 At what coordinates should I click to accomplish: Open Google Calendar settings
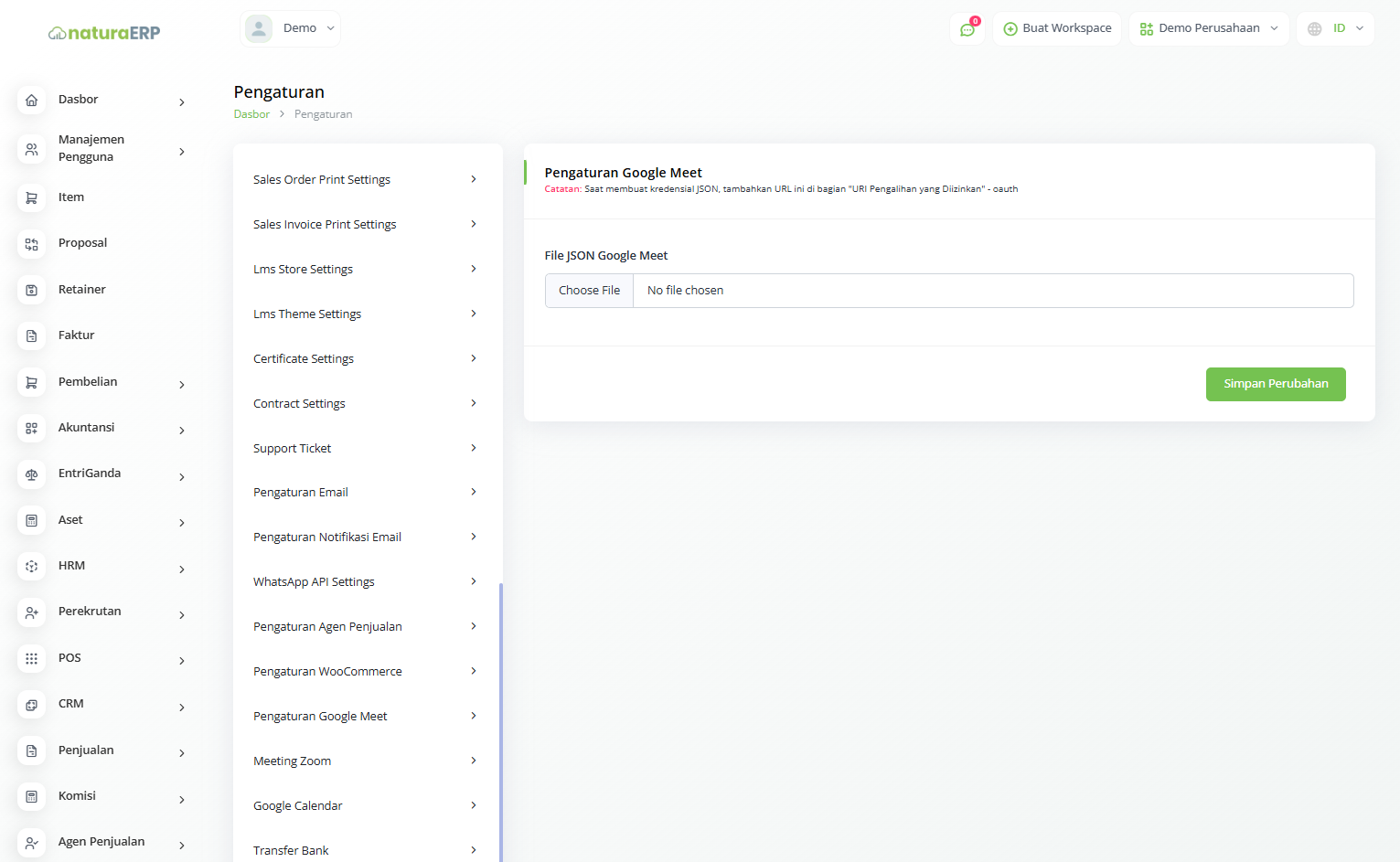coord(366,805)
